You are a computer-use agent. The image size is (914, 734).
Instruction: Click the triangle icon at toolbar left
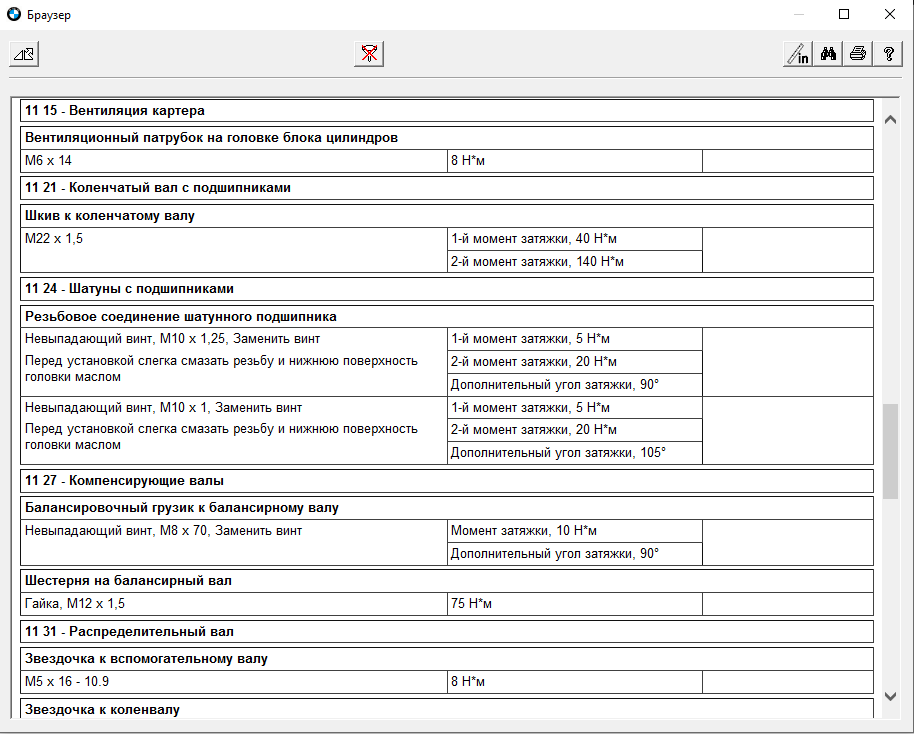click(x=24, y=54)
